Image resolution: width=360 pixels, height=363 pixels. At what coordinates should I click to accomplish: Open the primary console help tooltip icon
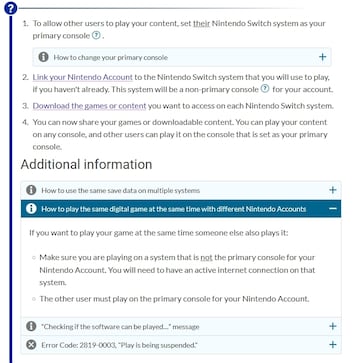pos(96,35)
